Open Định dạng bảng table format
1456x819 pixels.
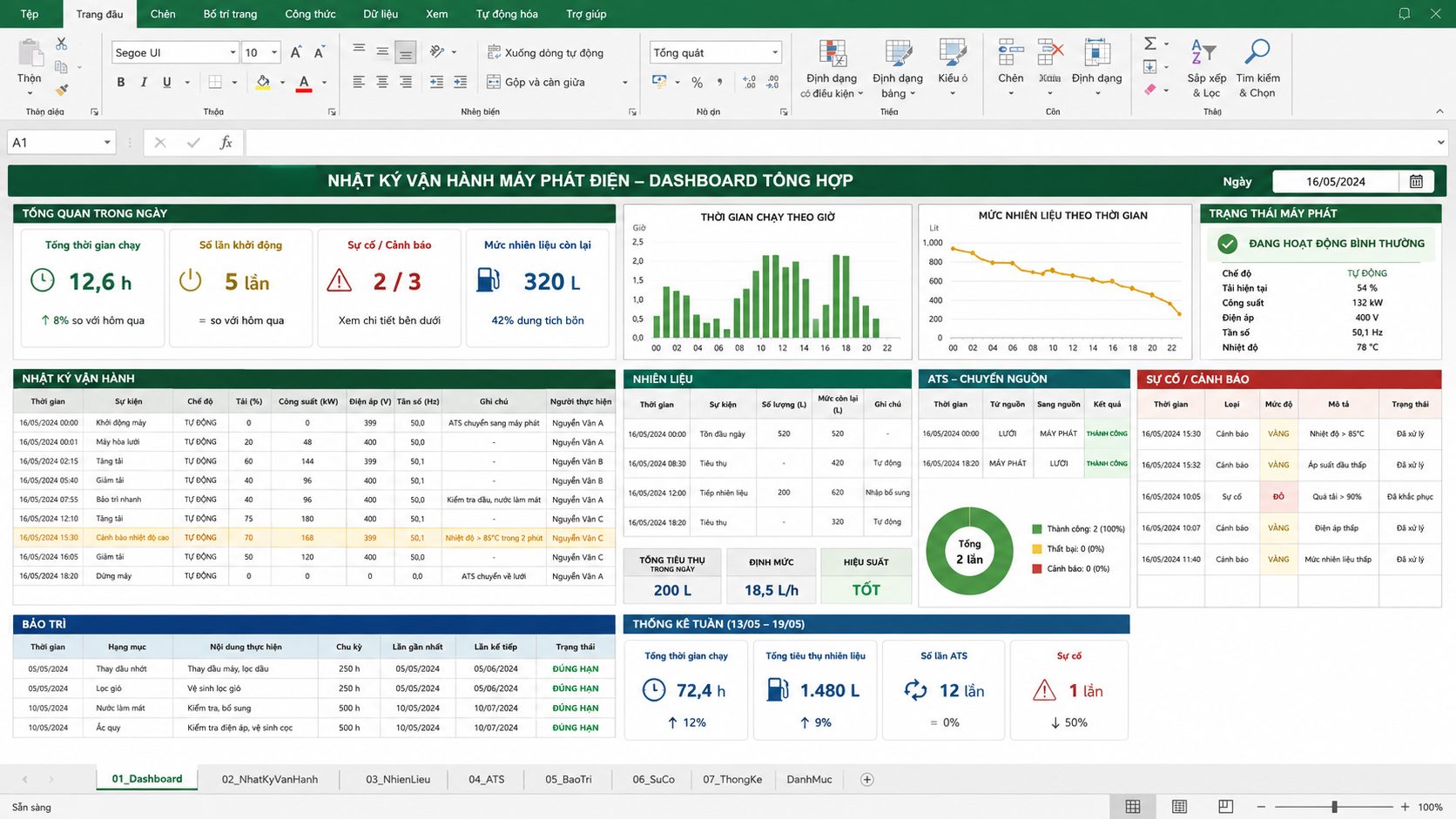[x=898, y=69]
